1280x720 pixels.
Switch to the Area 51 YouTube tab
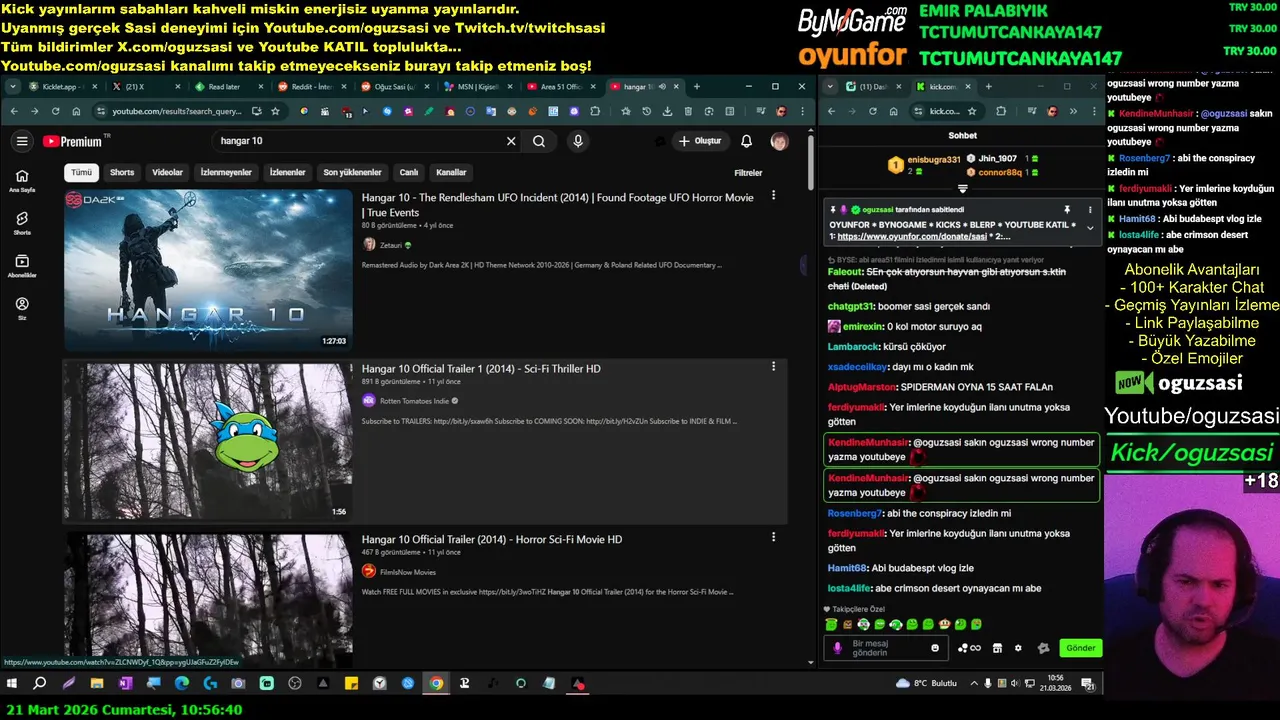[x=563, y=87]
